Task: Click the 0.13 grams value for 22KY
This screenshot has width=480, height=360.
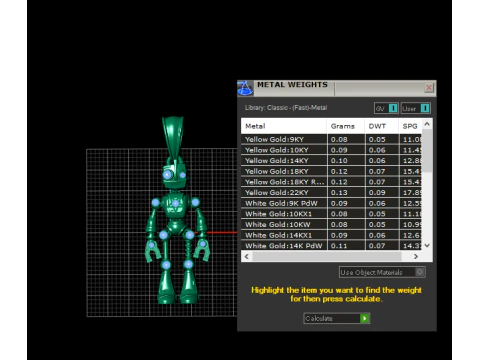Action: coord(339,193)
